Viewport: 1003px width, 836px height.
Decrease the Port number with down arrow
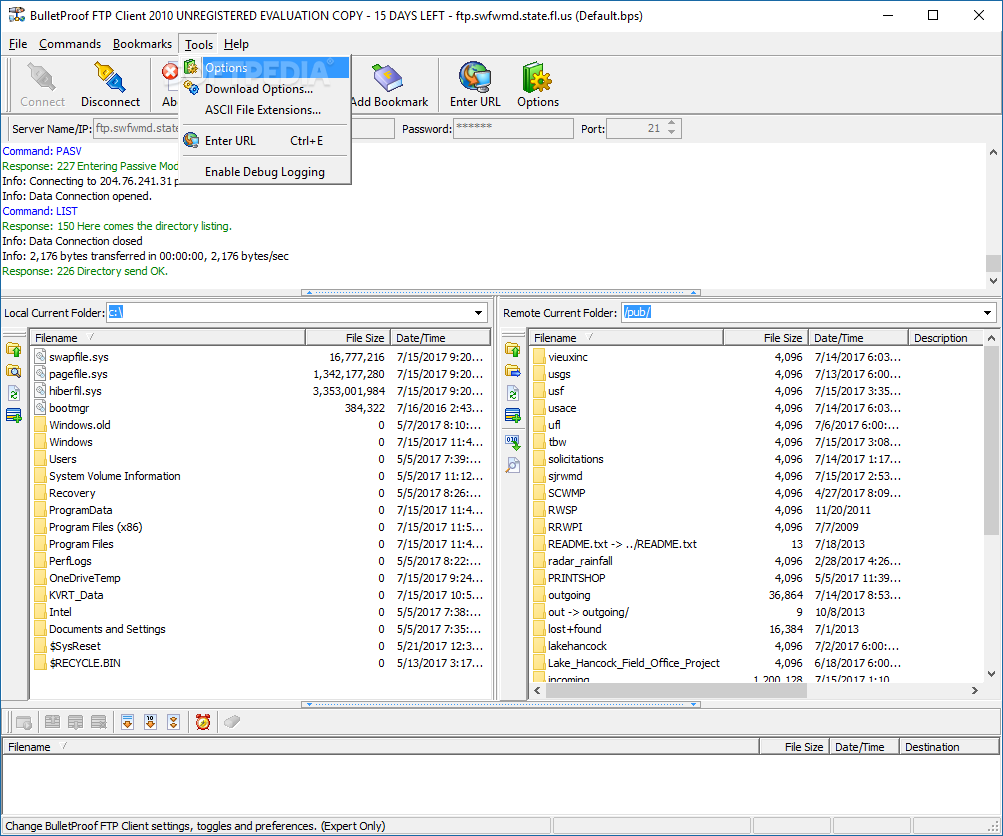[672, 132]
